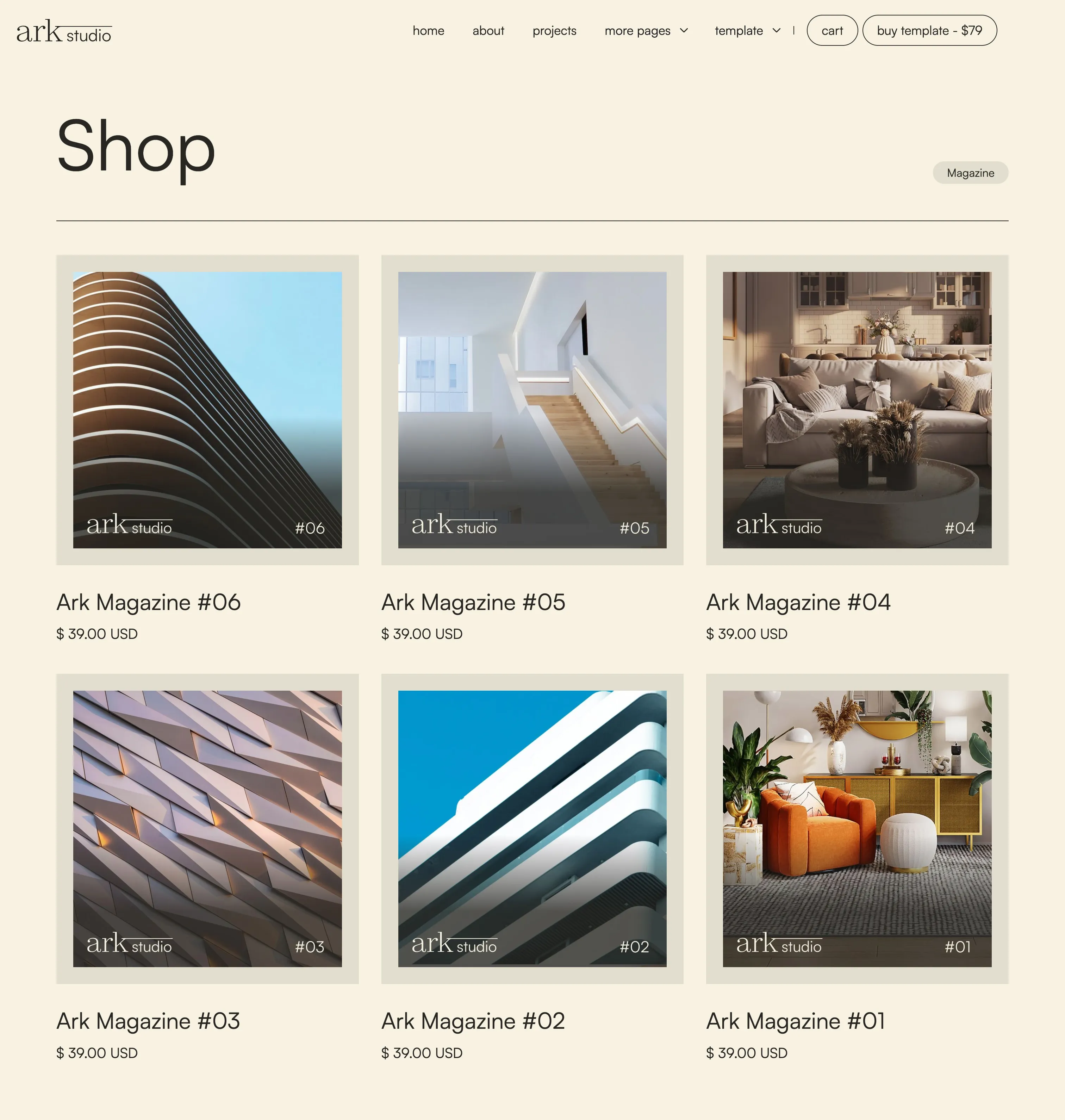Expand the more pages chevron

(684, 31)
